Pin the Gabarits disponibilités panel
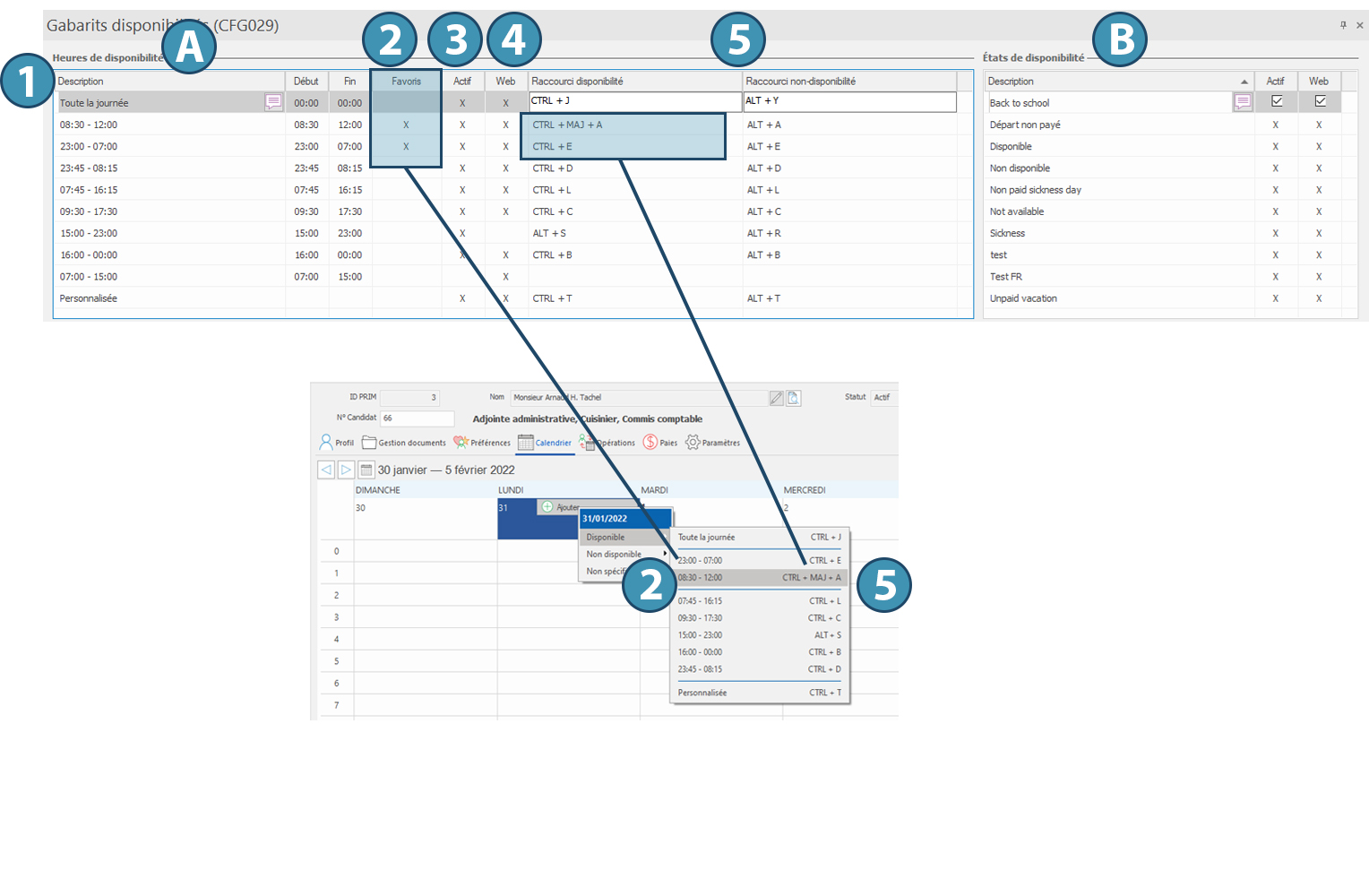Screen dimensions: 1369x896 coord(1343,25)
